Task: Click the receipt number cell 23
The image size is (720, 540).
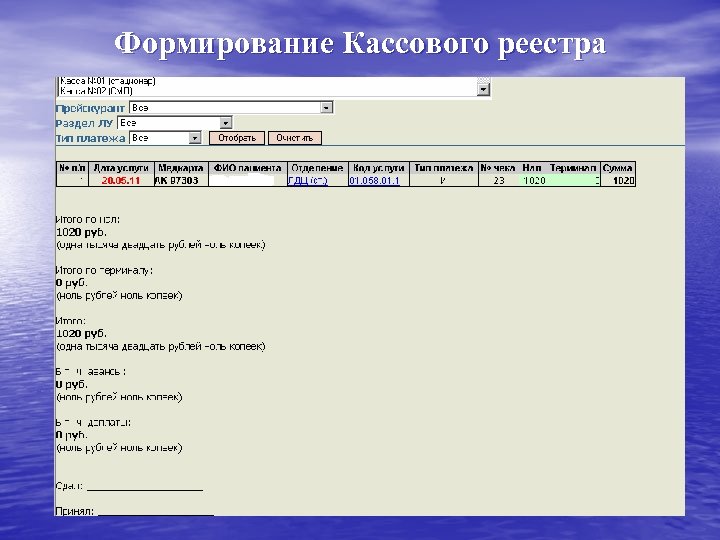Action: 499,180
